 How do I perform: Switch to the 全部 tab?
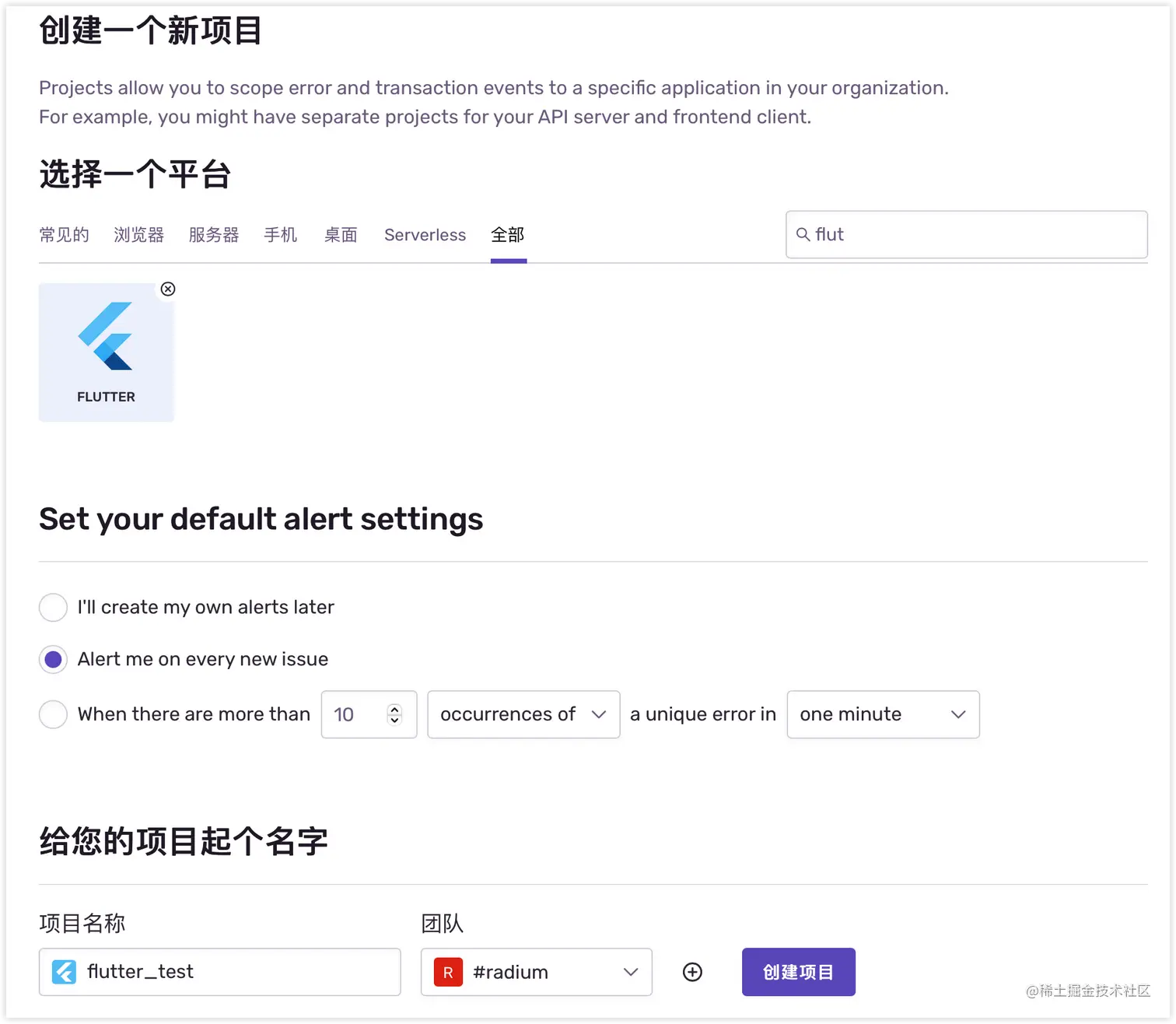[x=508, y=235]
